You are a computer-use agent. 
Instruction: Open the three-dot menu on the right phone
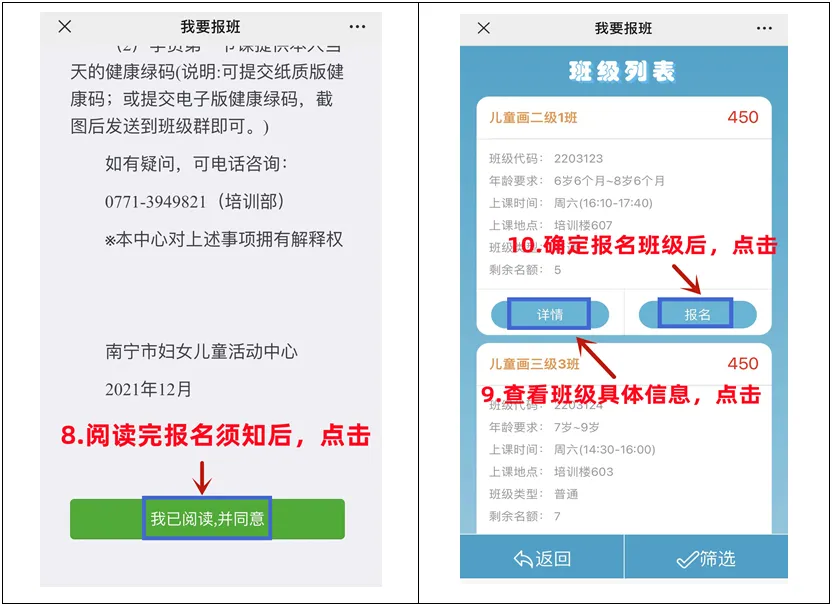764,28
